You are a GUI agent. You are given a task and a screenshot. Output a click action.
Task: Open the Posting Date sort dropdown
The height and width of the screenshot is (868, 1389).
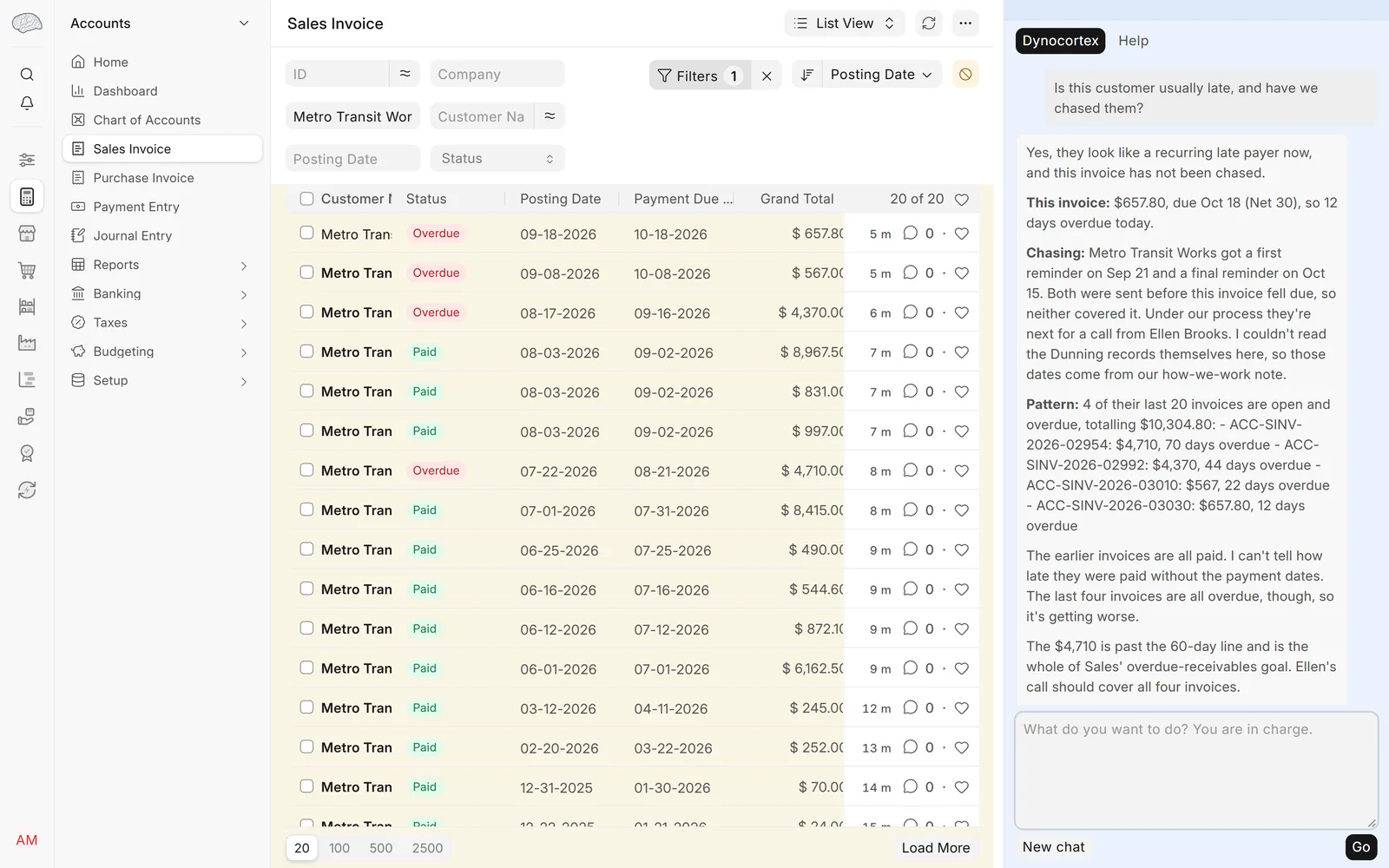[x=882, y=75]
